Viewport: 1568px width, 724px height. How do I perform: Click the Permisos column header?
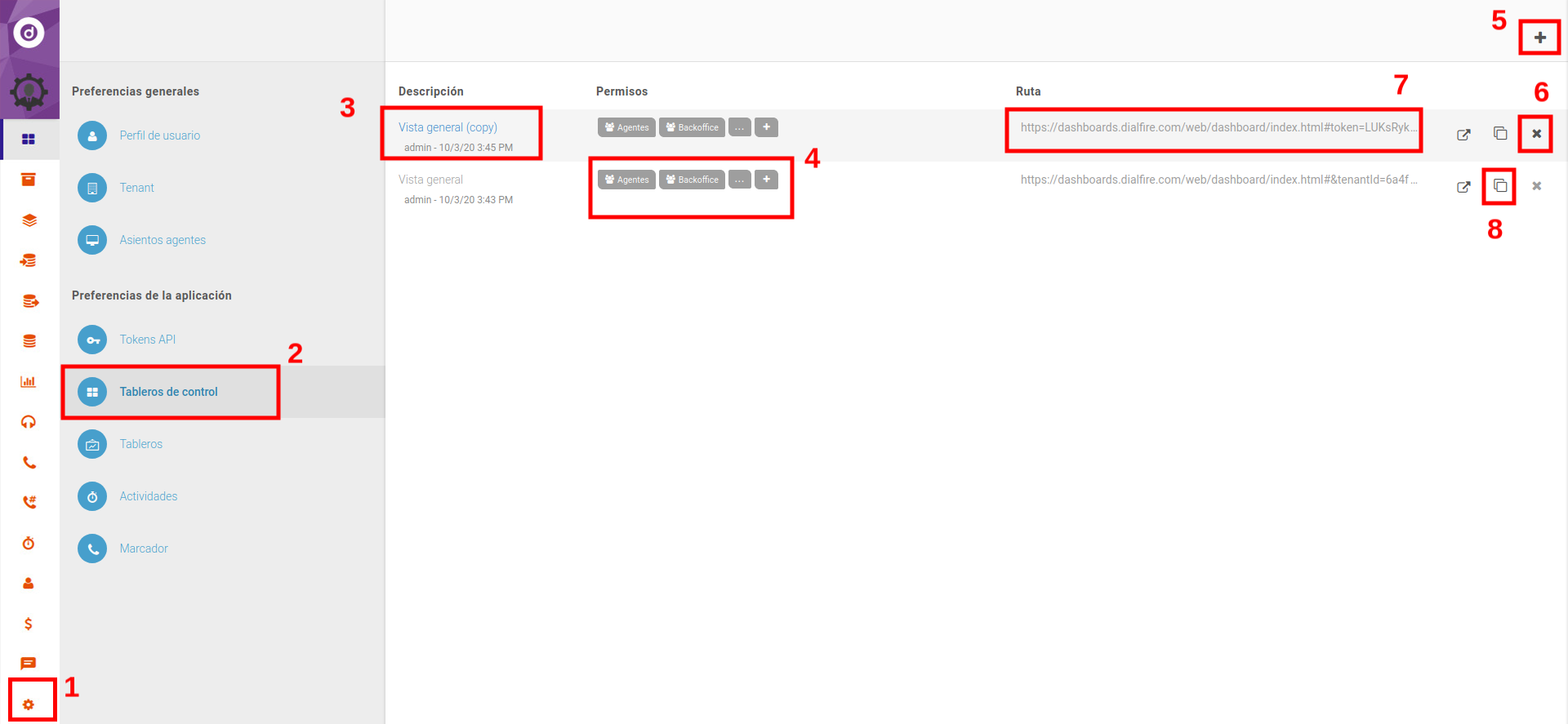621,91
